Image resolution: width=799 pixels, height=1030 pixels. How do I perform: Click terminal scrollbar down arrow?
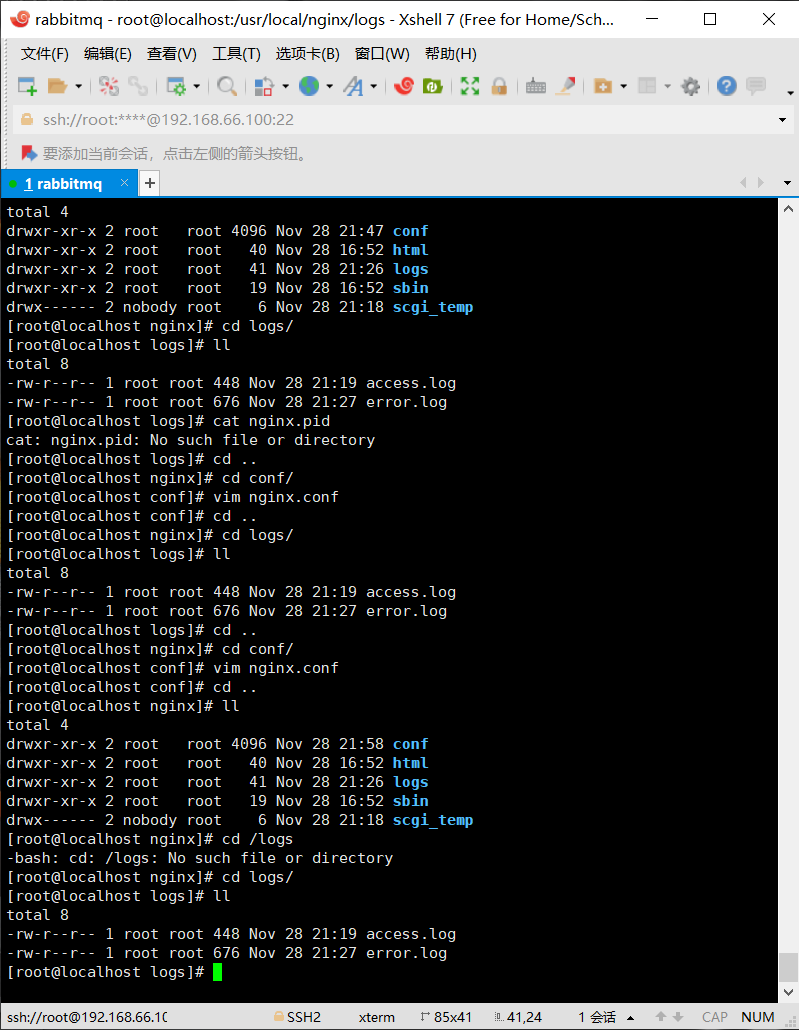pos(788,992)
